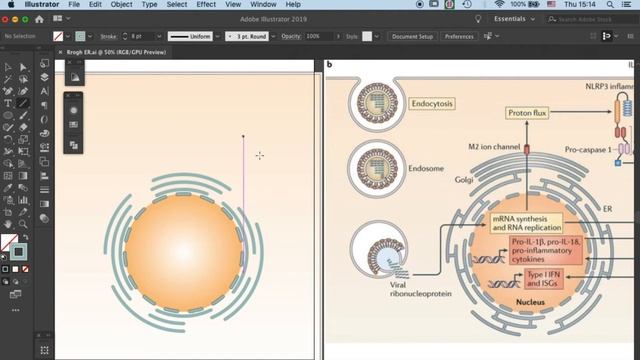The image size is (640, 360).
Task: Select the Pen tool
Action: pyautogui.click(x=8, y=91)
